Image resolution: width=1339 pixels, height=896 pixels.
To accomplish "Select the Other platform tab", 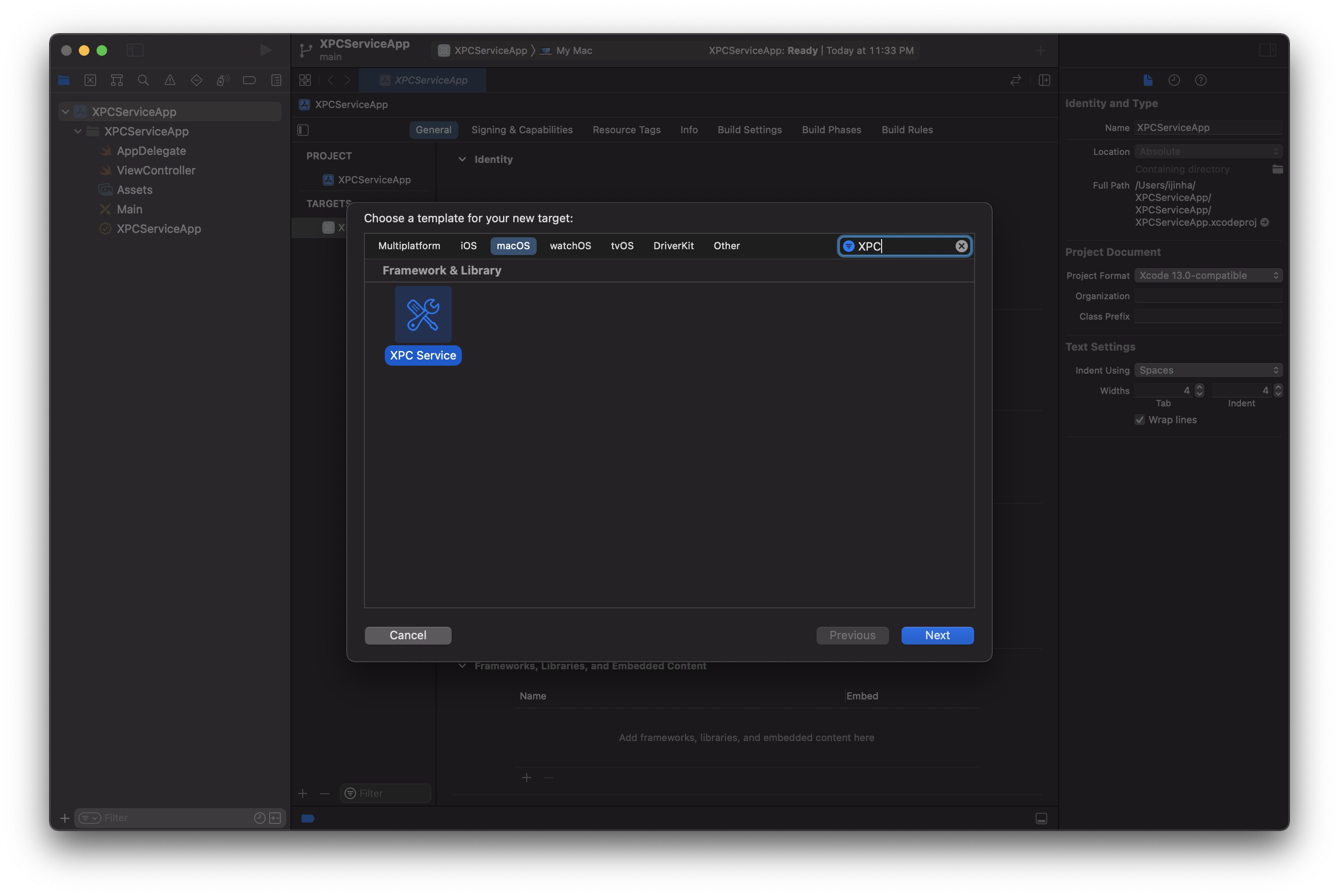I will click(x=726, y=246).
